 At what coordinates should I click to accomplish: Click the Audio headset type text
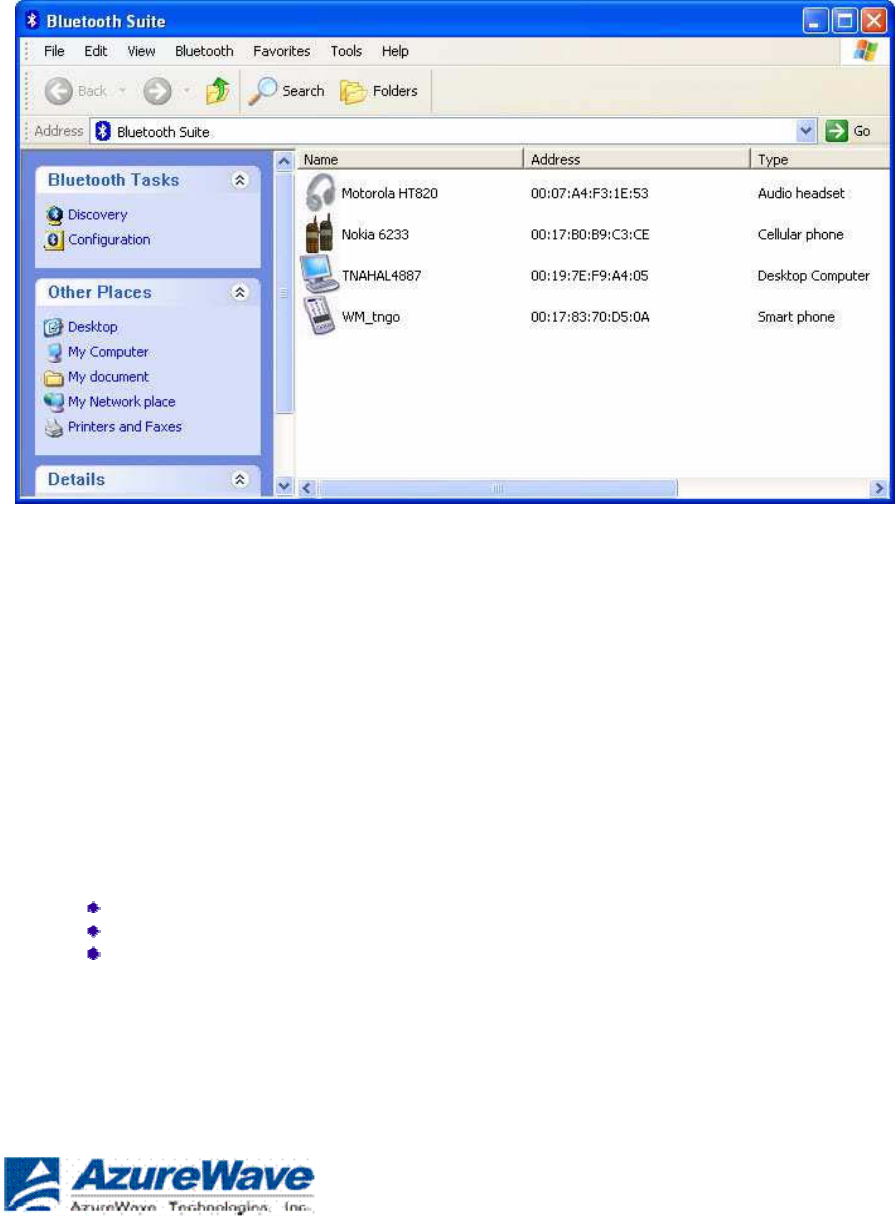click(x=801, y=193)
